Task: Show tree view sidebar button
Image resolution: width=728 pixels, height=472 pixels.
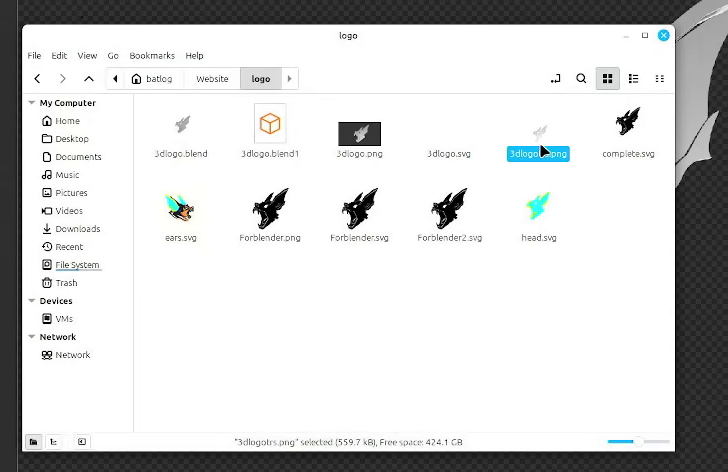Action: click(x=54, y=442)
